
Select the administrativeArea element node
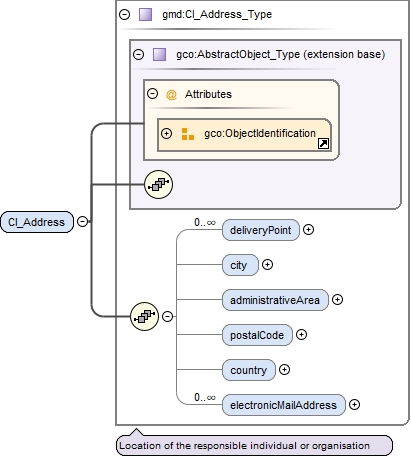pyautogui.click(x=275, y=300)
